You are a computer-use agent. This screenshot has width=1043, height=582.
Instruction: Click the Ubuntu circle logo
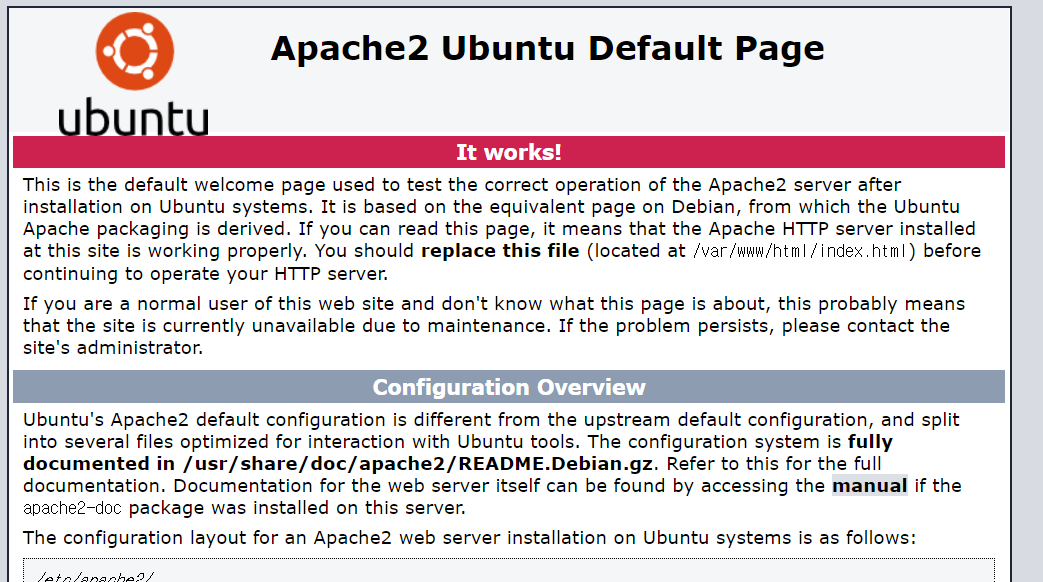pyautogui.click(x=135, y=51)
